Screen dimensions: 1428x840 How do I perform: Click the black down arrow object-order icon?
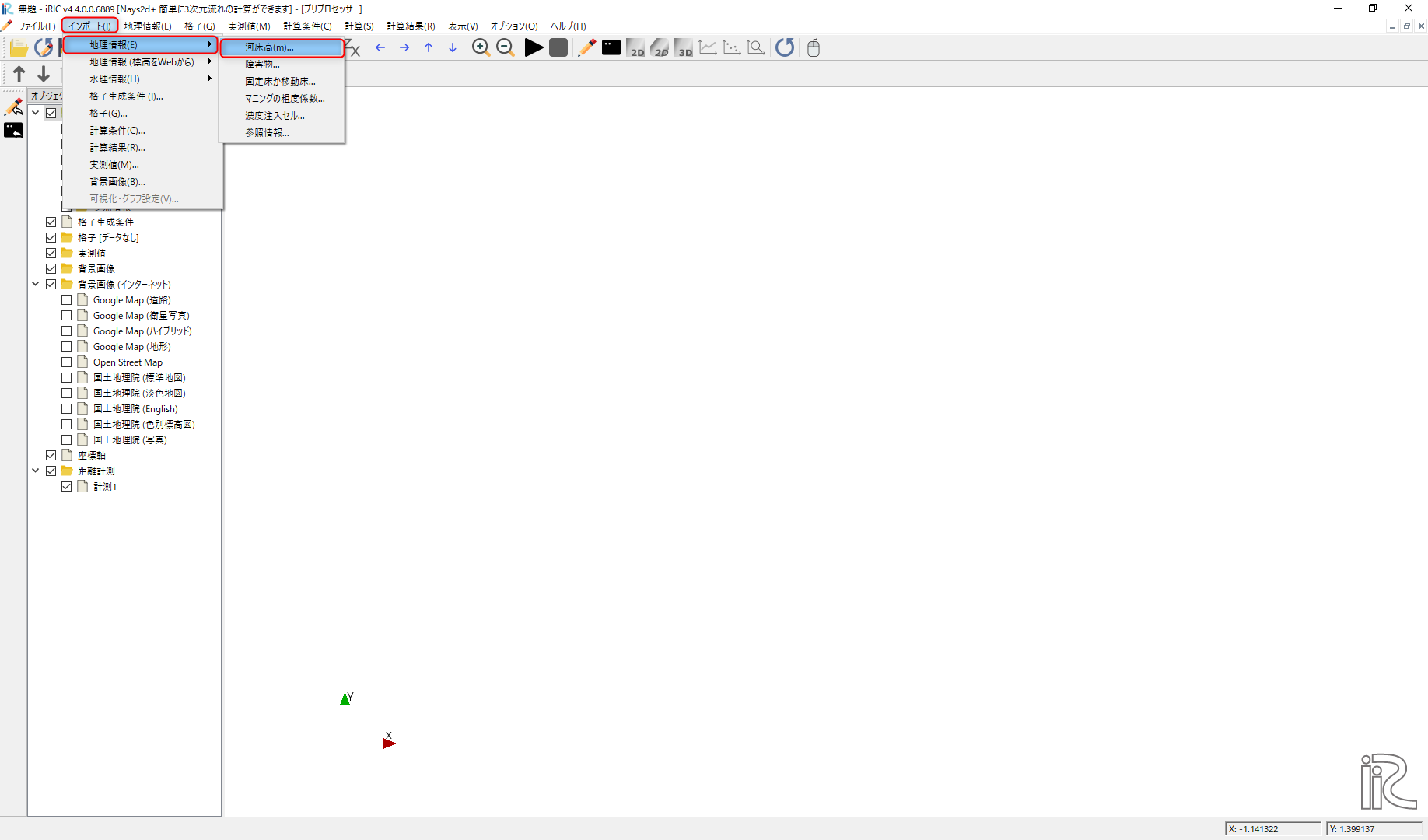44,74
